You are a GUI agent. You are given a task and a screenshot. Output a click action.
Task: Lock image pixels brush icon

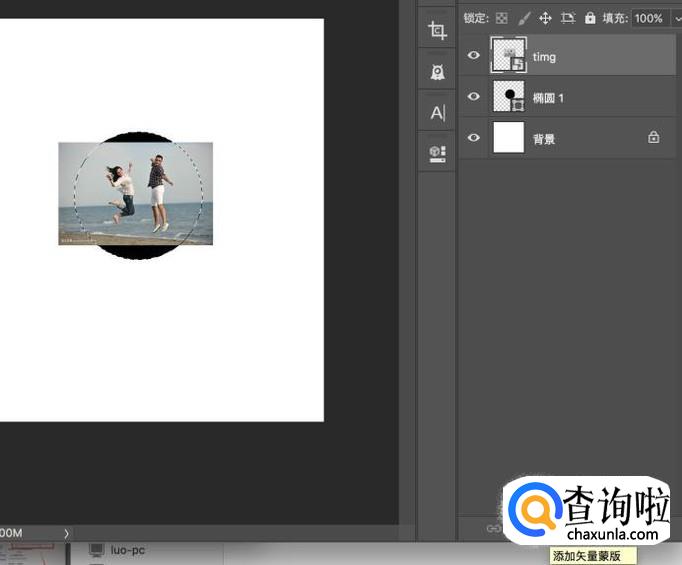pos(524,18)
